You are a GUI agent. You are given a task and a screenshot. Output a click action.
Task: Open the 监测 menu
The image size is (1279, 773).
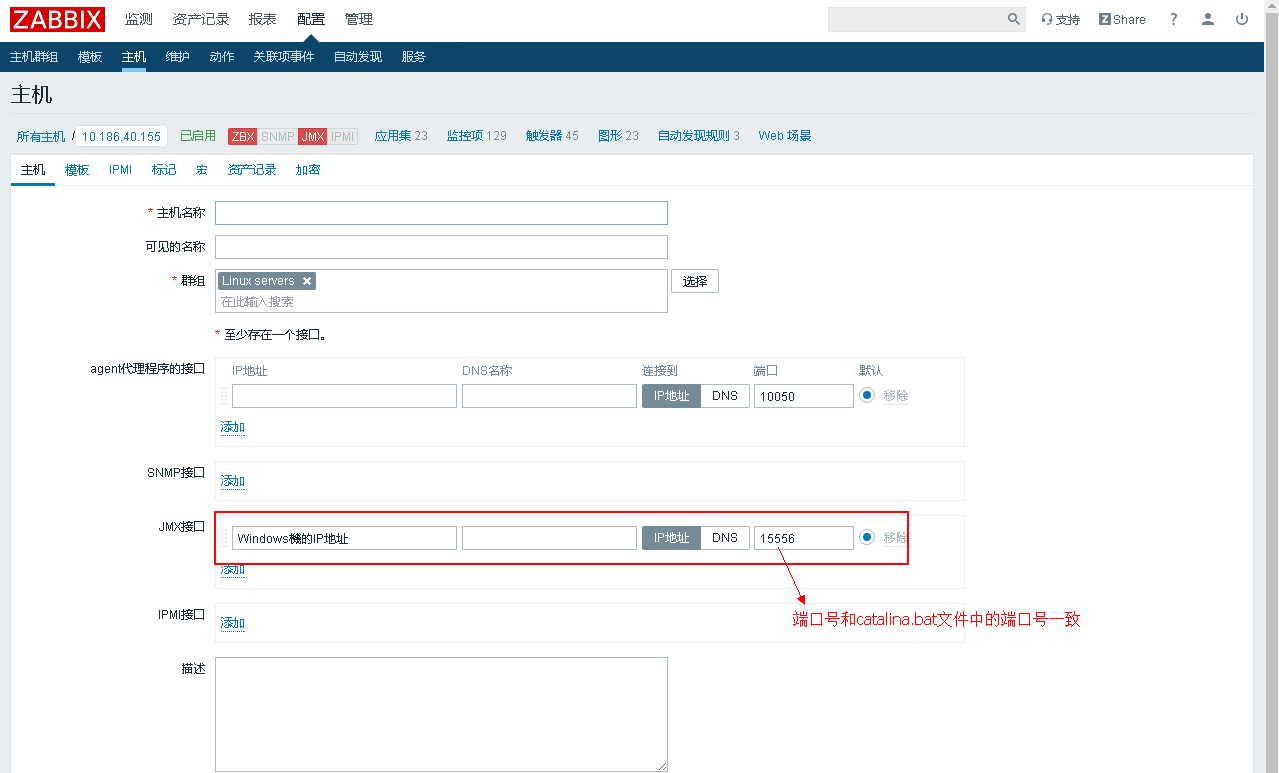139,19
